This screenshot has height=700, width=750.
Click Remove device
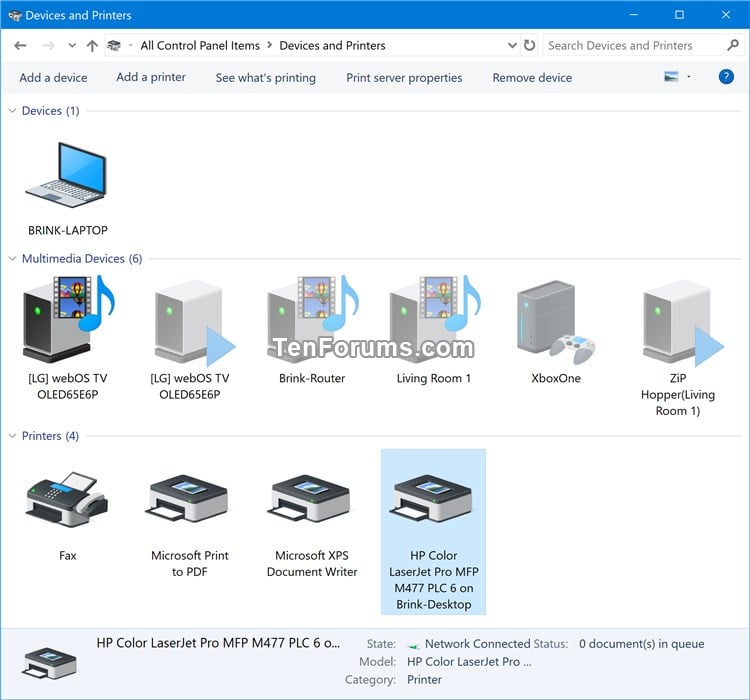coord(532,78)
